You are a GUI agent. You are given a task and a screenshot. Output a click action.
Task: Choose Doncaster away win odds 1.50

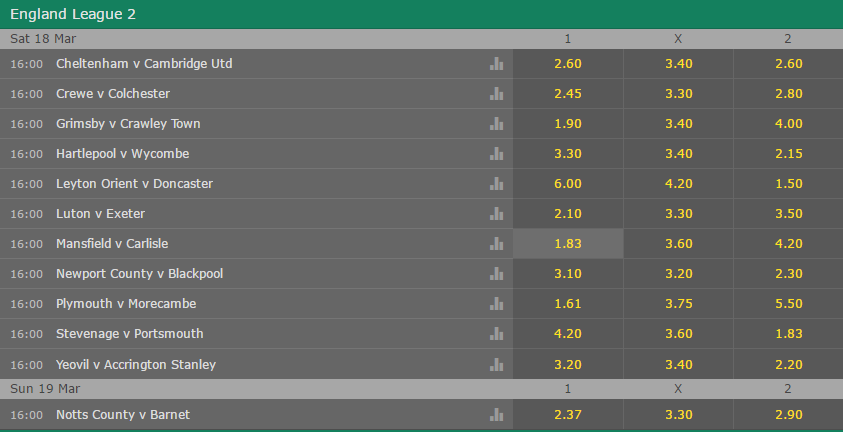[x=788, y=184]
